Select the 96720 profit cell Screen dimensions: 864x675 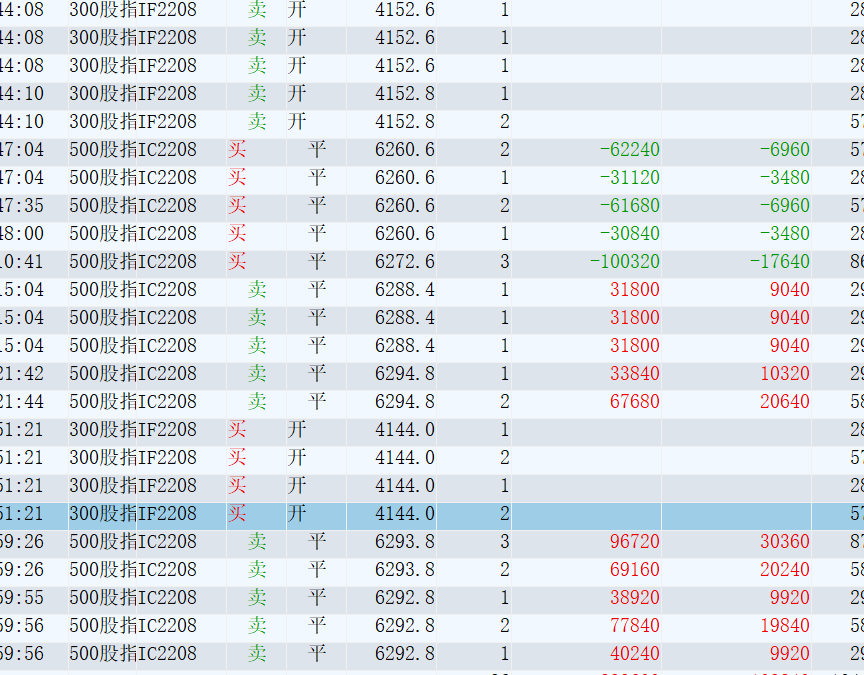coord(634,542)
